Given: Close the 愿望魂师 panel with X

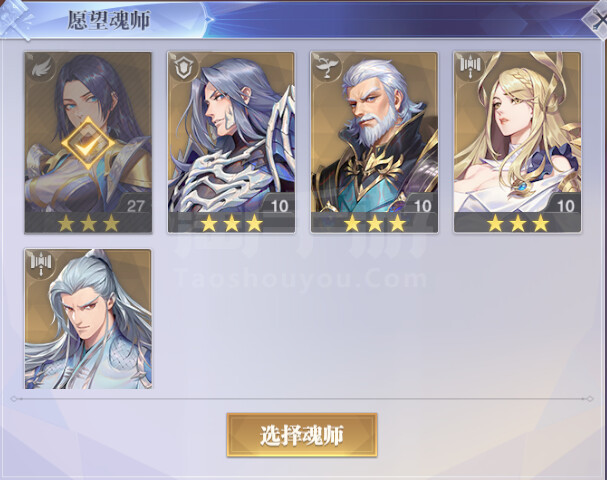Looking at the screenshot, I should coord(596,19).
